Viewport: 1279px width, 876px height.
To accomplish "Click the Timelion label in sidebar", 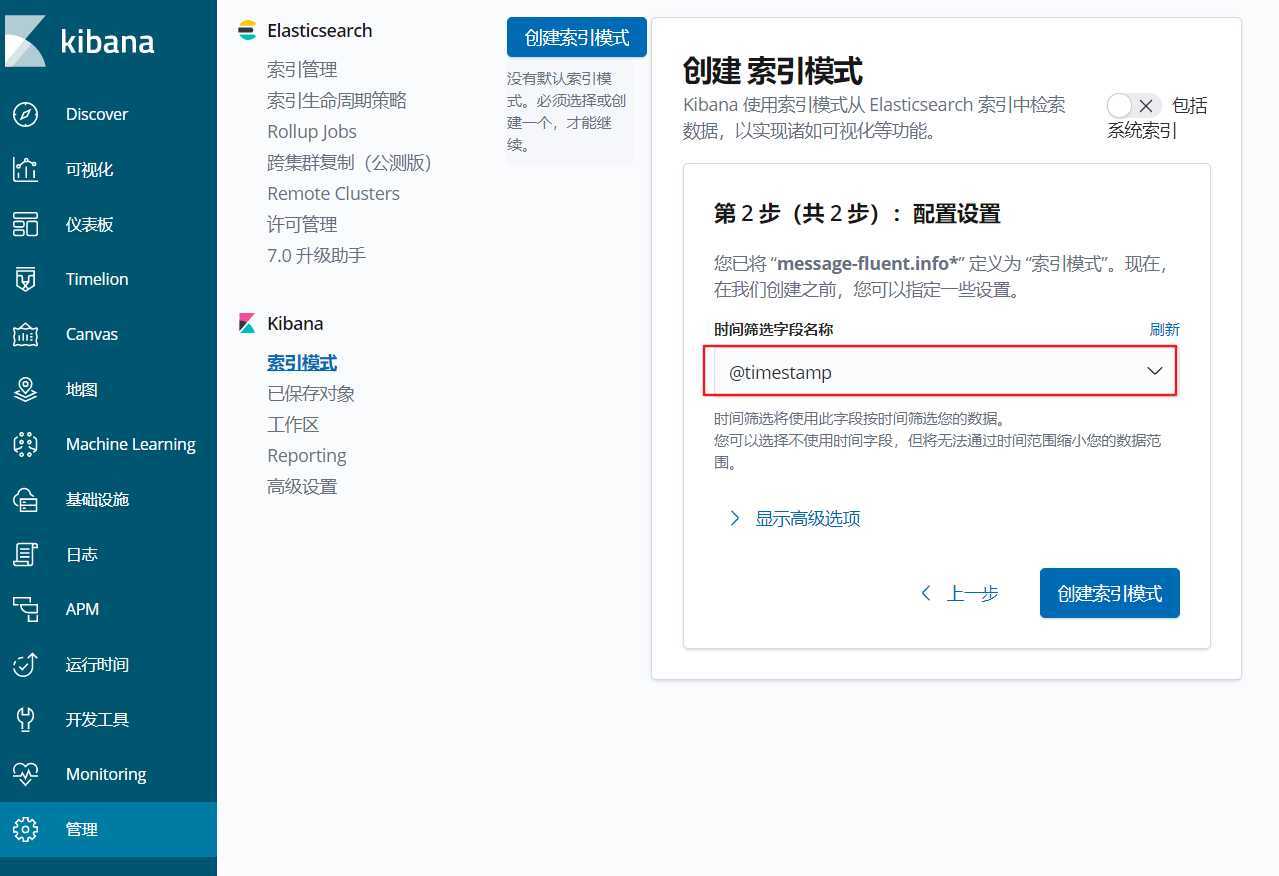I will [x=97, y=279].
